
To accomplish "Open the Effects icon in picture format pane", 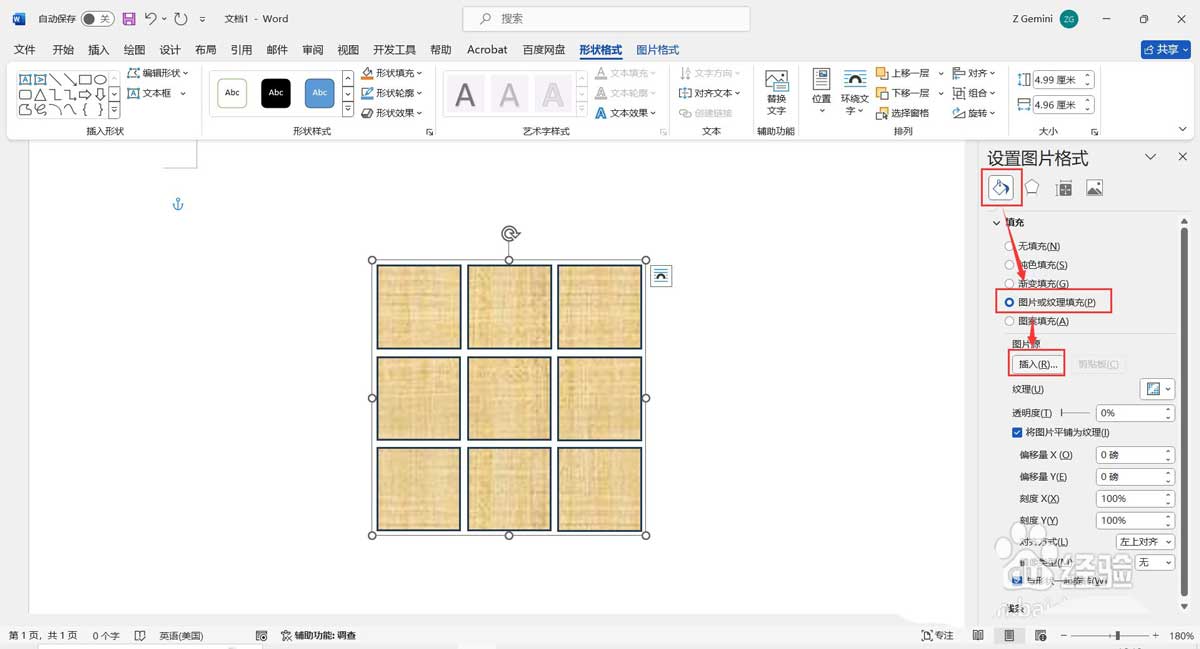I will pyautogui.click(x=1032, y=187).
